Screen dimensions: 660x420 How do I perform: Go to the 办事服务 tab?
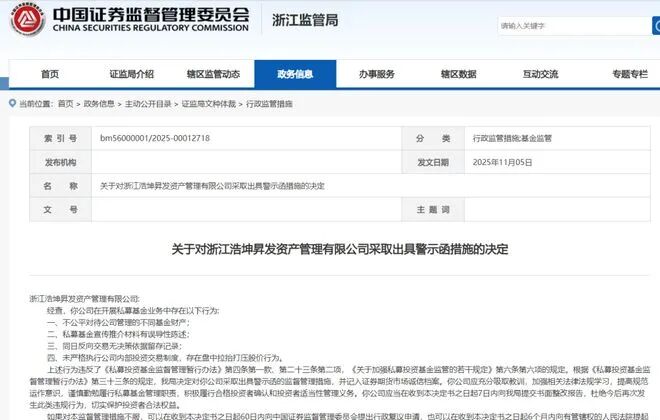pyautogui.click(x=377, y=74)
